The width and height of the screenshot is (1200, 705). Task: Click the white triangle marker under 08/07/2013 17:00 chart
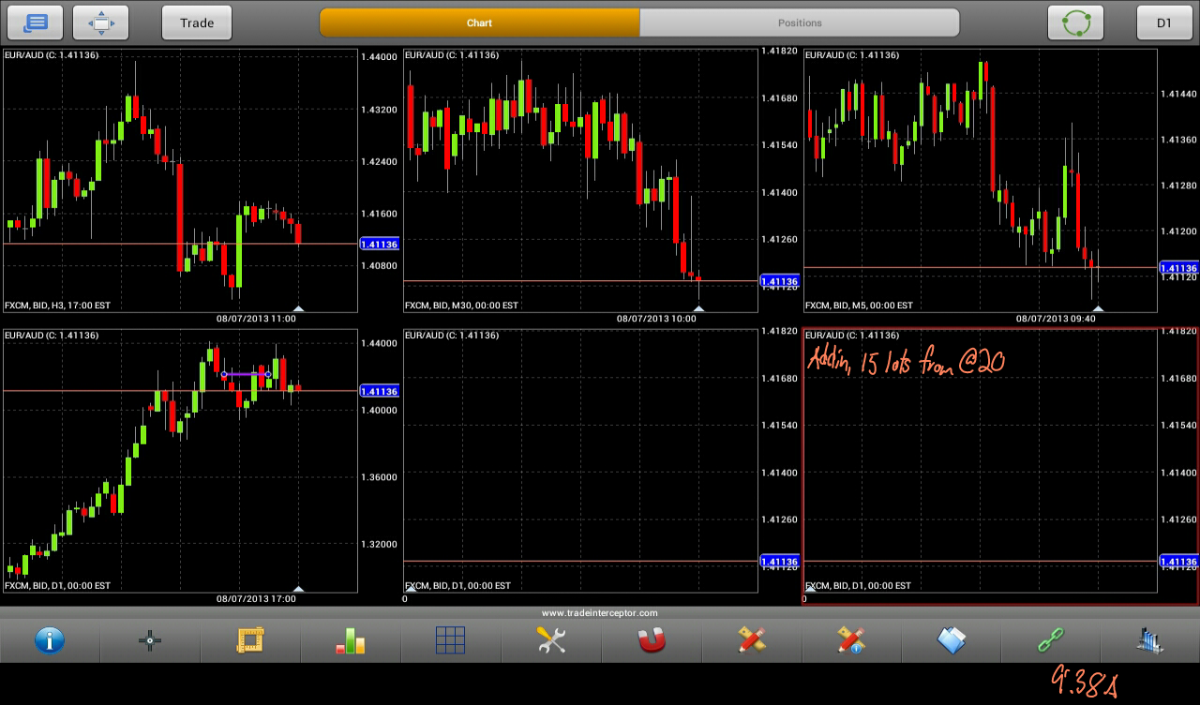[298, 588]
